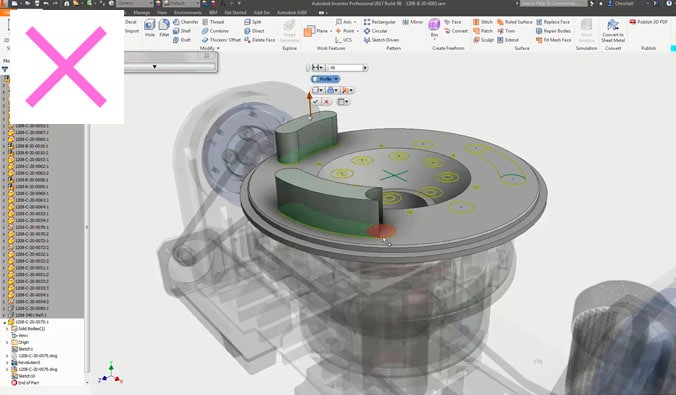Click Convert to Sheet Metal icon

613,30
